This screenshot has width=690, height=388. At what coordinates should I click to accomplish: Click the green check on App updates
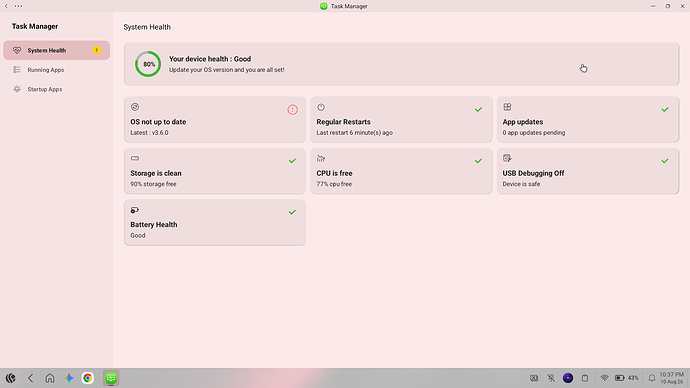pyautogui.click(x=665, y=110)
